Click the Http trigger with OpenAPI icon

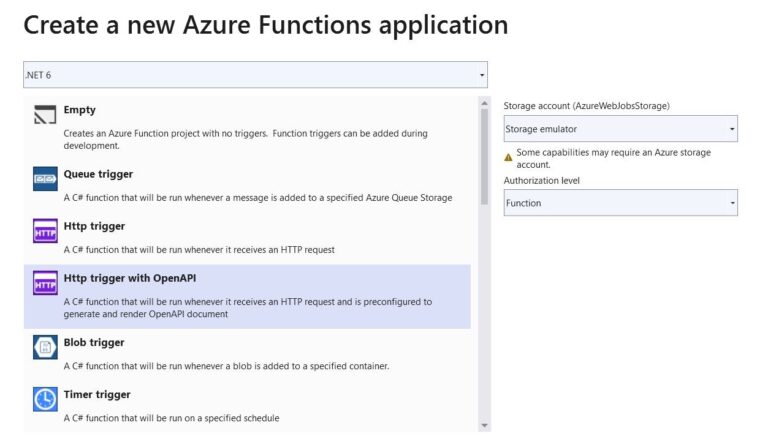pyautogui.click(x=45, y=283)
